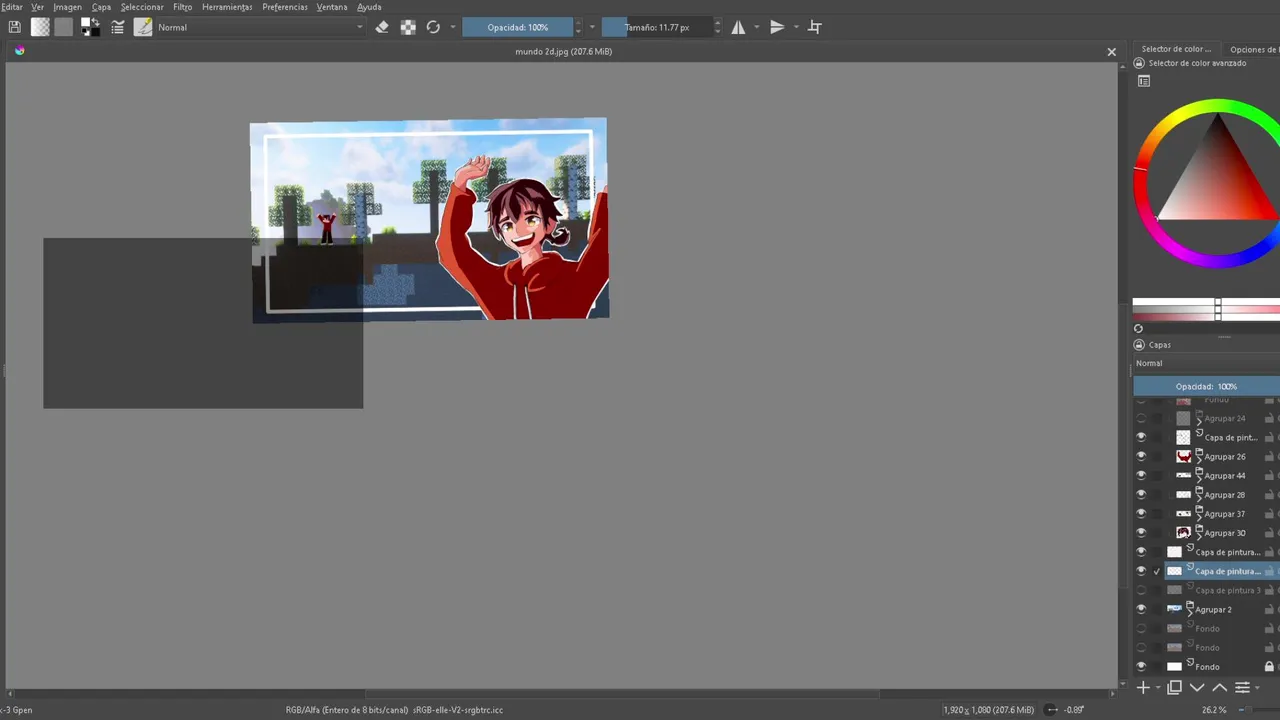Lock the Selector de color avanzado docker

1139,63
